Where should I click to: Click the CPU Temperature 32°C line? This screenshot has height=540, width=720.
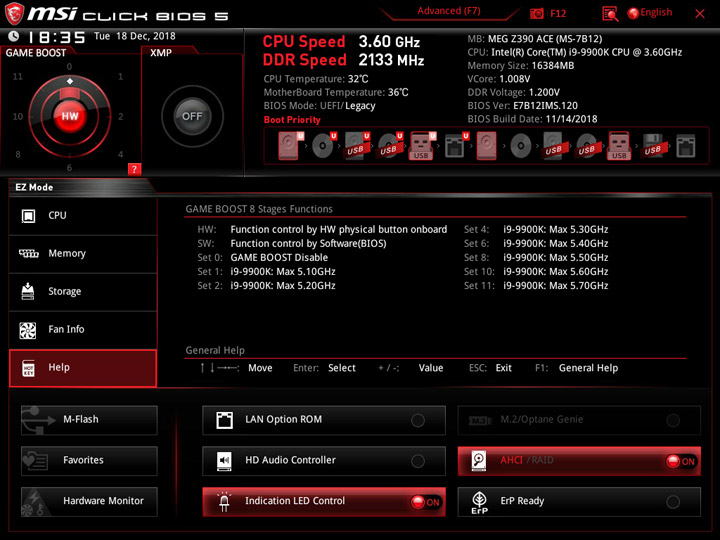[316, 79]
